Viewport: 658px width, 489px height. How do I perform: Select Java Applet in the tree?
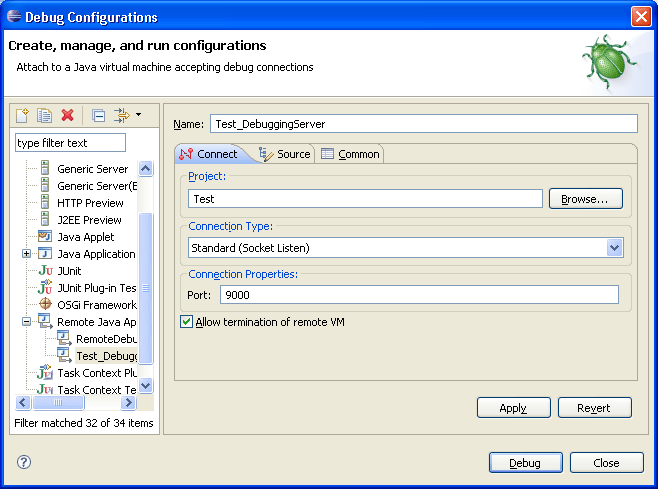[86, 237]
